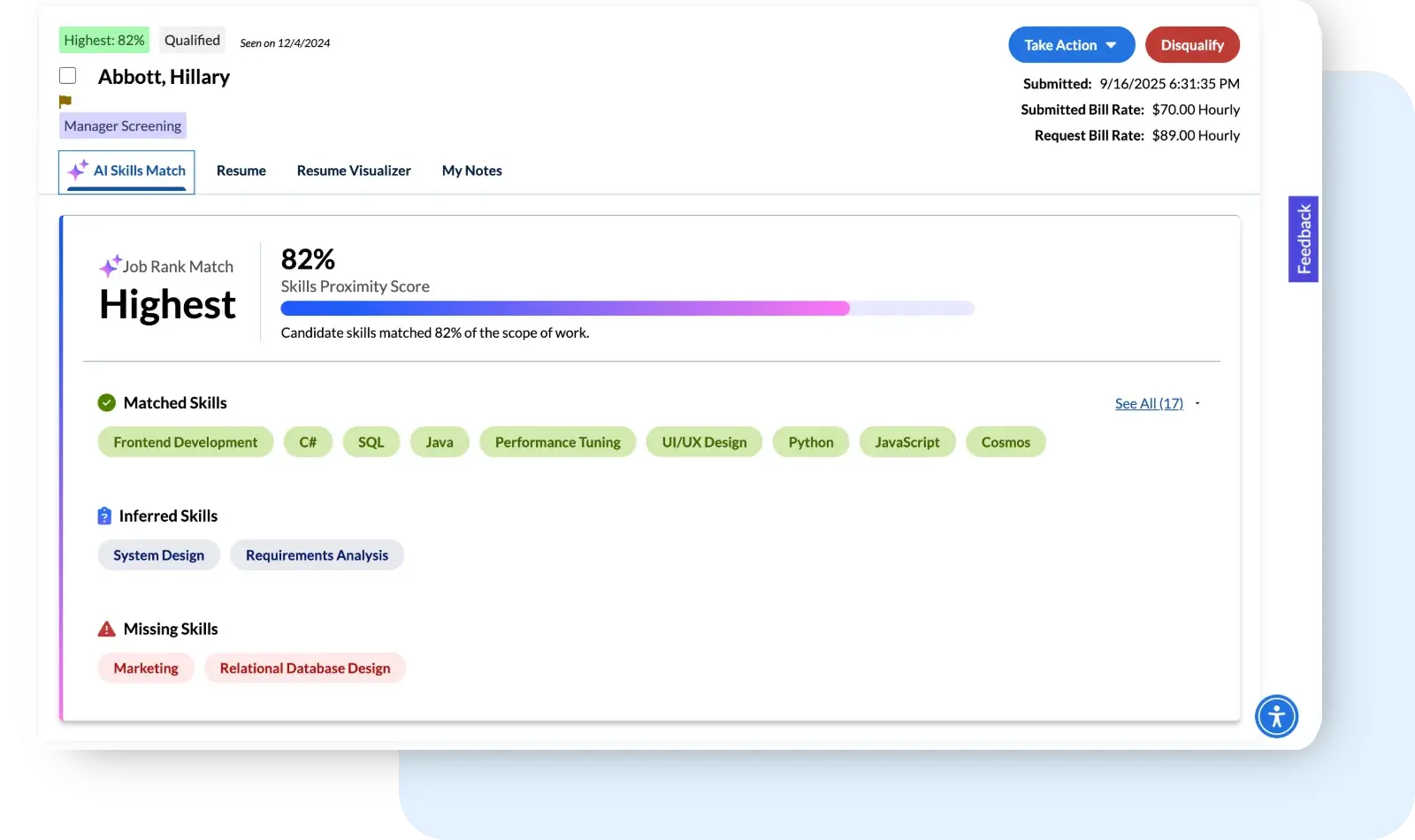Expand matched skills using the small arrow

[x=1197, y=404]
